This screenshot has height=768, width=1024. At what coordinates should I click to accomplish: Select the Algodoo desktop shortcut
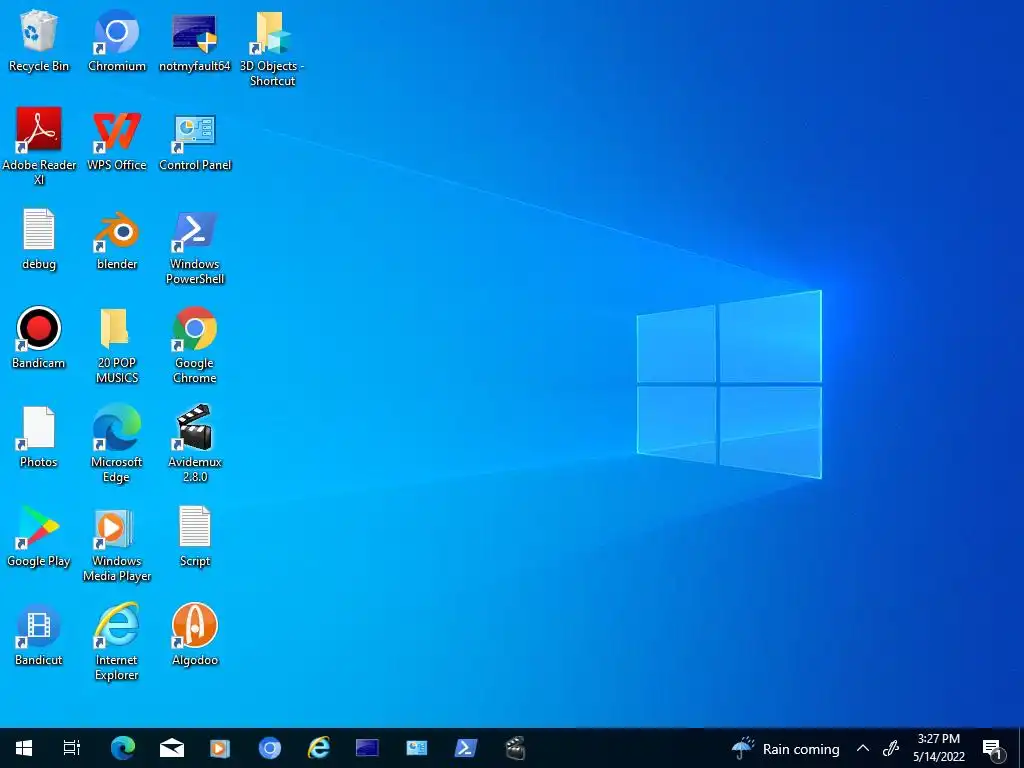(x=195, y=635)
